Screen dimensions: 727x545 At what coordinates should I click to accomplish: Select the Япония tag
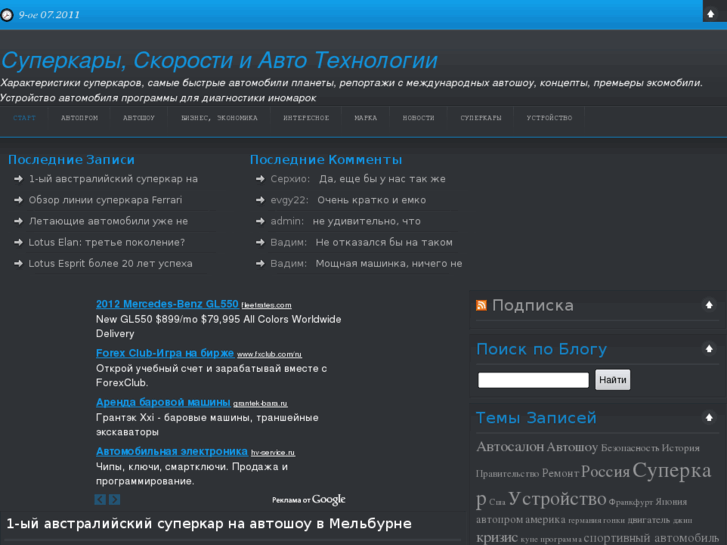coord(671,502)
